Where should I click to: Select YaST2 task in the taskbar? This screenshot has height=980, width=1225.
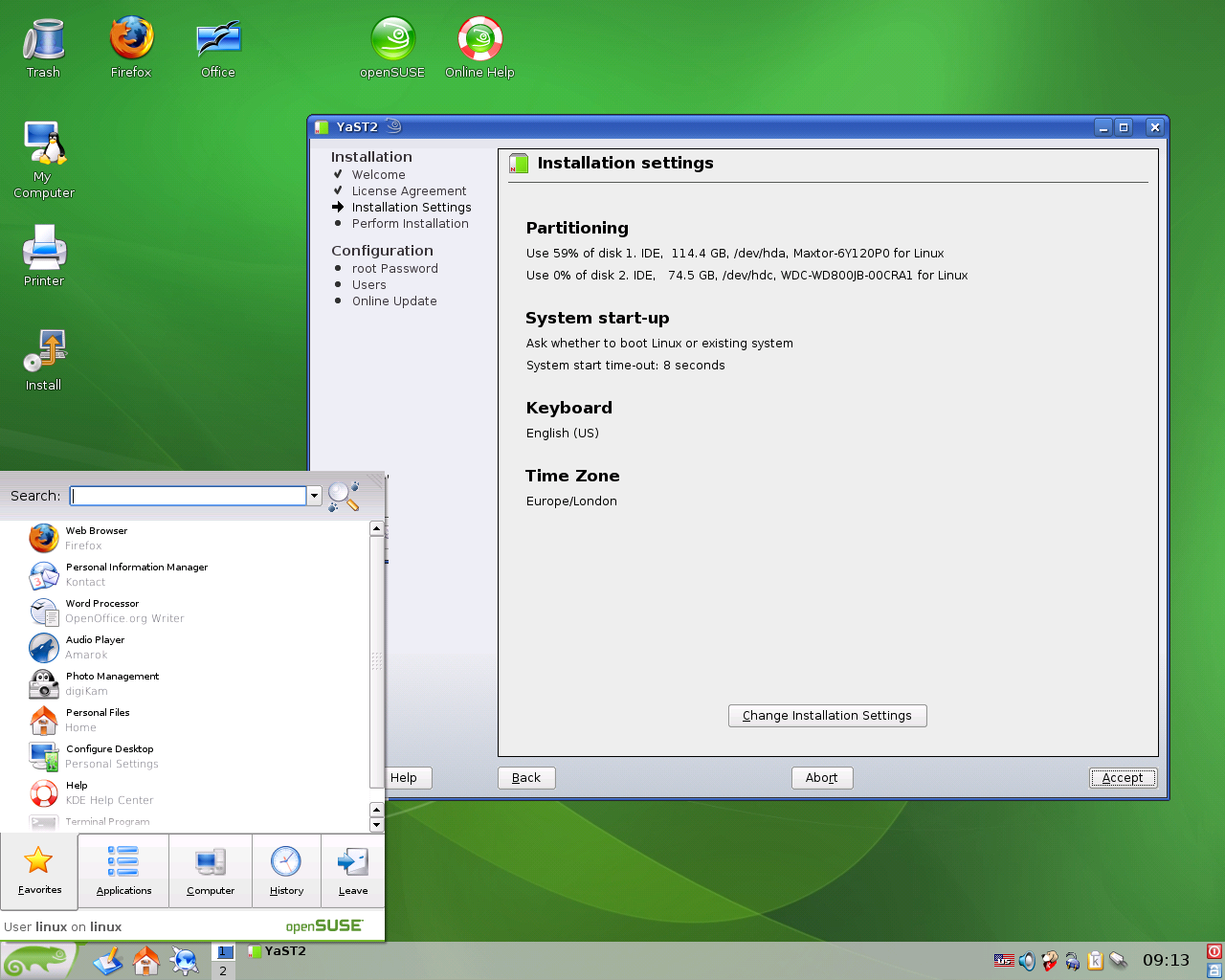(x=278, y=951)
